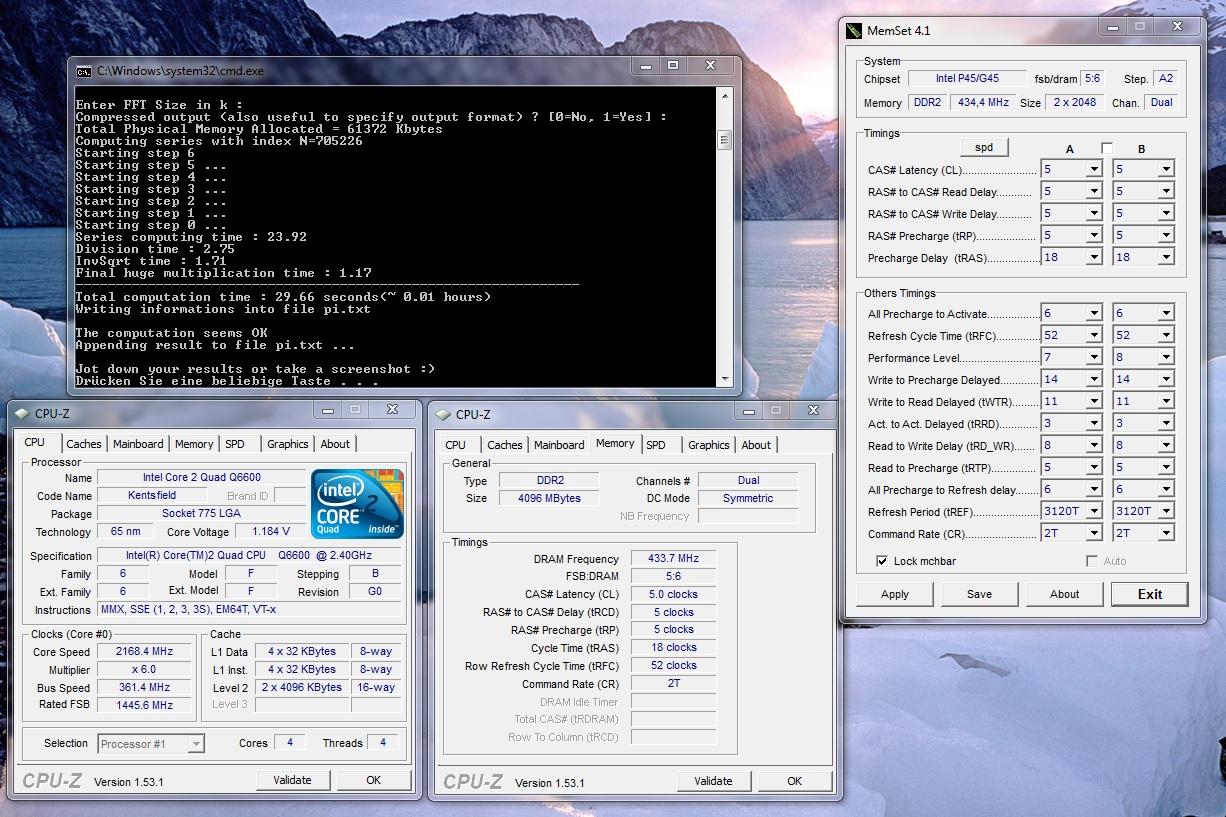Click the cmd window scrollbar up arrow

724,97
